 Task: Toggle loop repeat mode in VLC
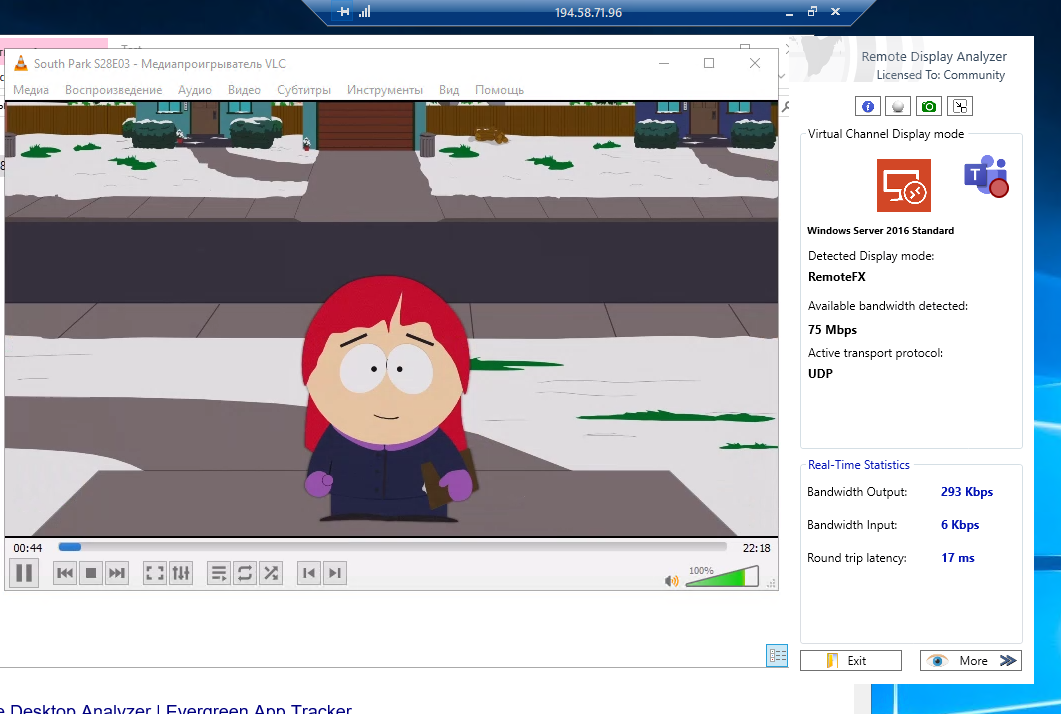(x=245, y=573)
